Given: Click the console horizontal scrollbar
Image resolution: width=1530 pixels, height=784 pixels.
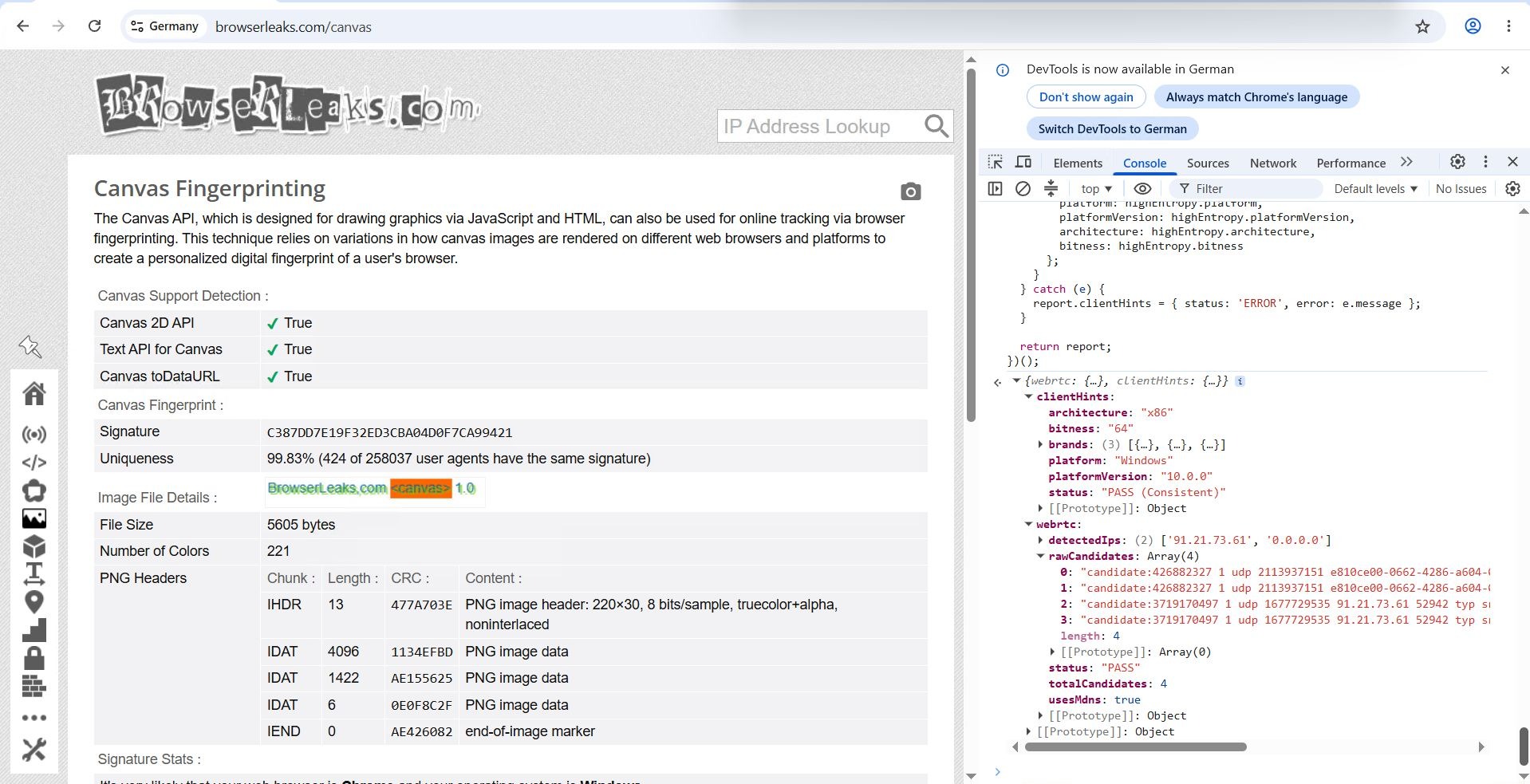Looking at the screenshot, I should pyautogui.click(x=1135, y=747).
